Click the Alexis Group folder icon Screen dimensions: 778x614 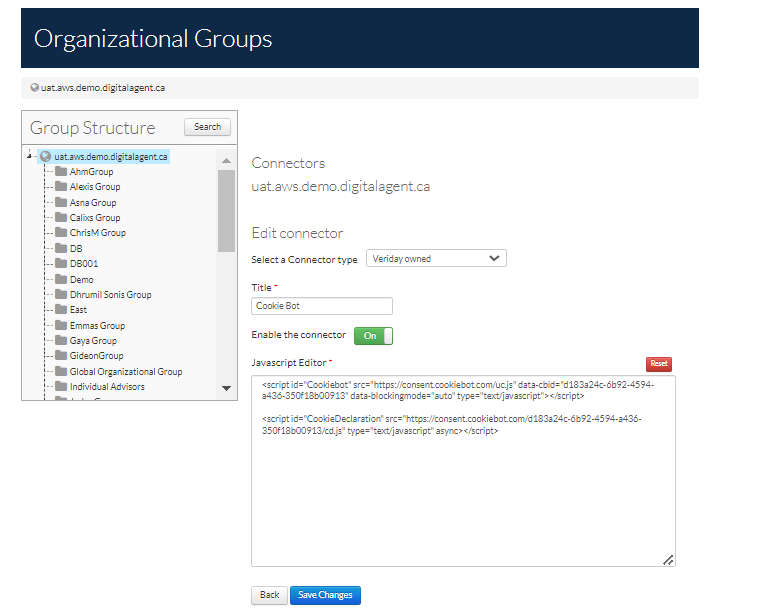[61, 187]
